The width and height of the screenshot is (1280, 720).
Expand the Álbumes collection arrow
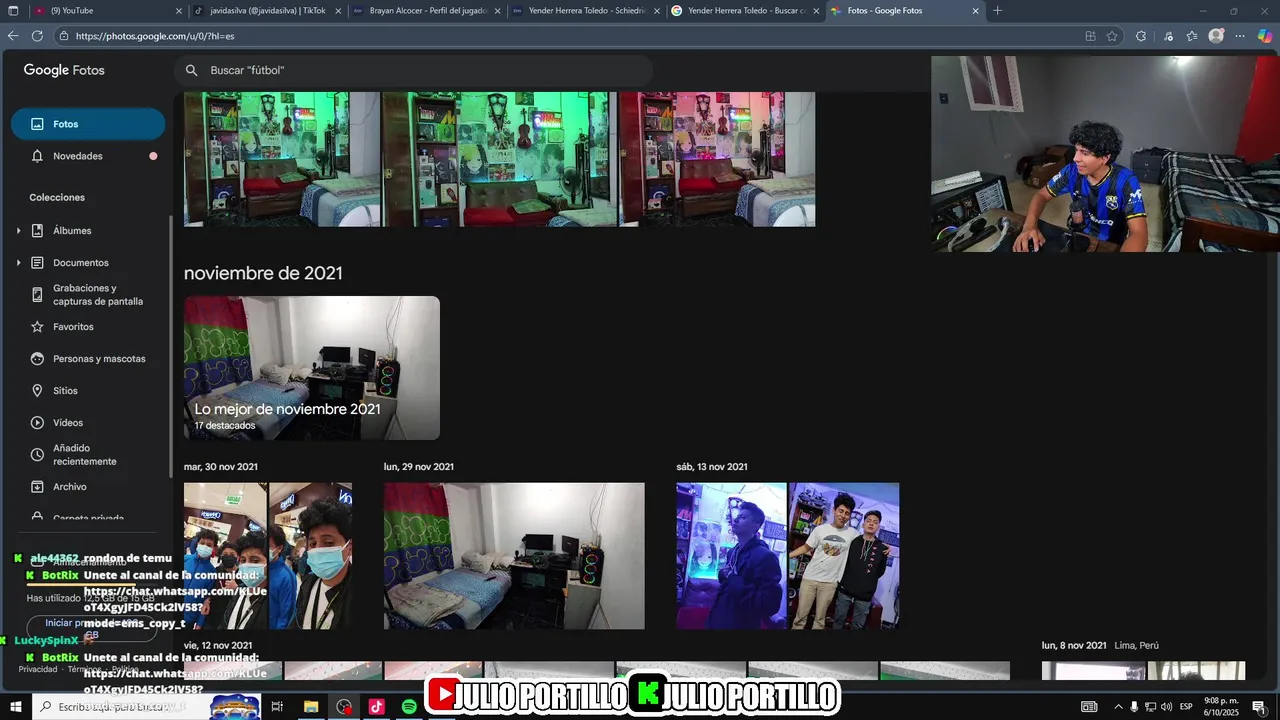click(18, 231)
